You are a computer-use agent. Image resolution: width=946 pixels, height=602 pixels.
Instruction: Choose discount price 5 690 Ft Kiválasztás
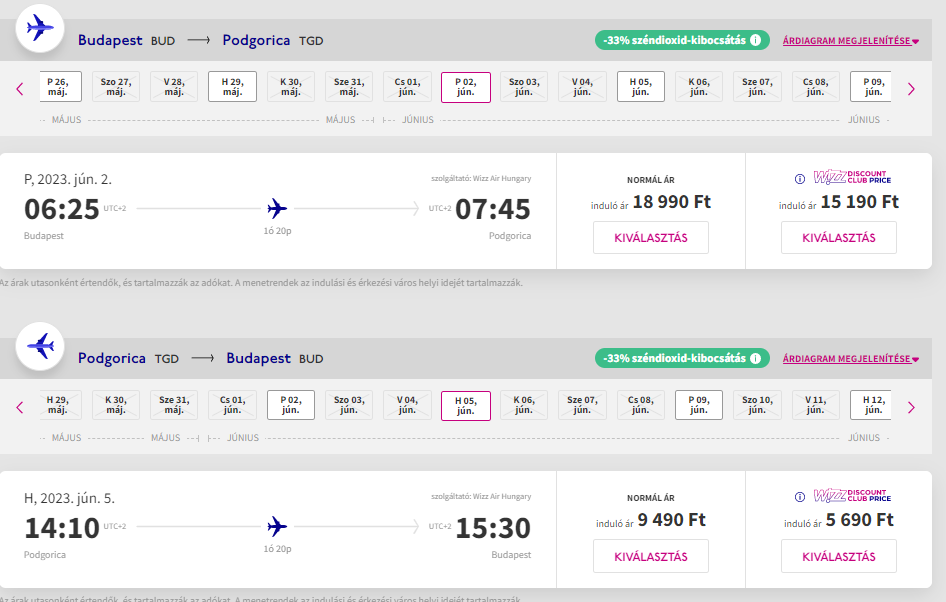click(x=839, y=556)
